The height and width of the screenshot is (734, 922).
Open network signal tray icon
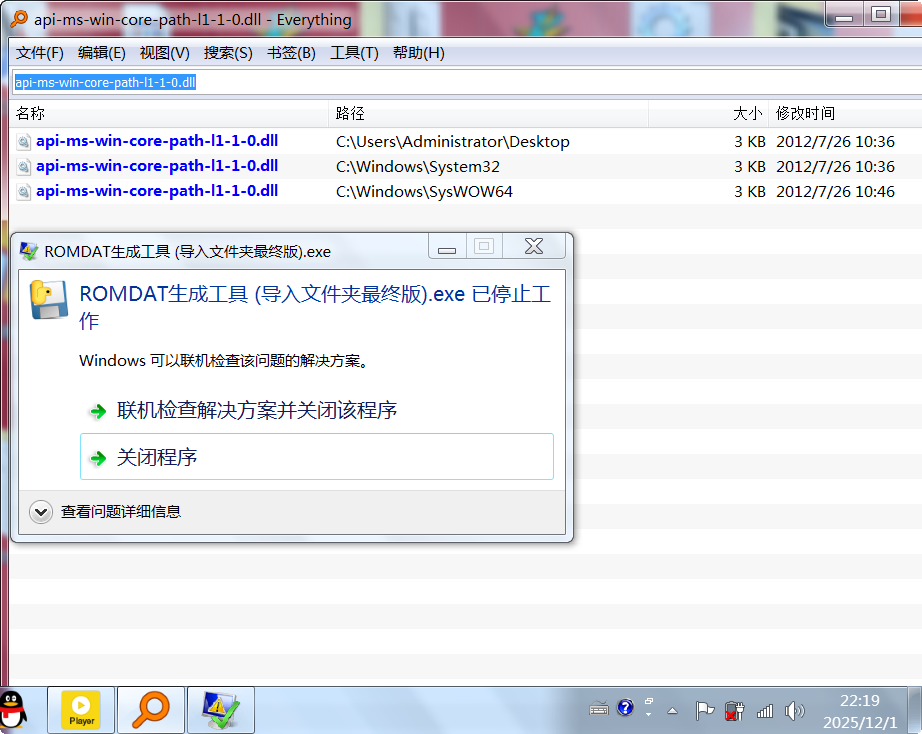[765, 710]
